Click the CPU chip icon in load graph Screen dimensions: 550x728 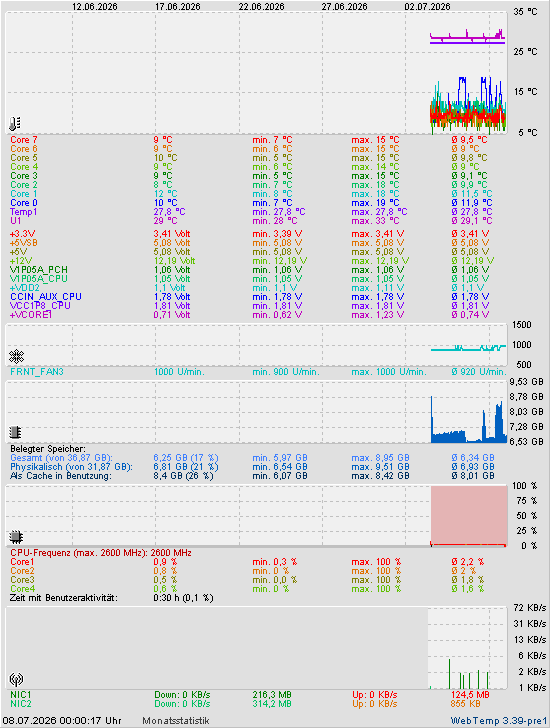click(16, 537)
